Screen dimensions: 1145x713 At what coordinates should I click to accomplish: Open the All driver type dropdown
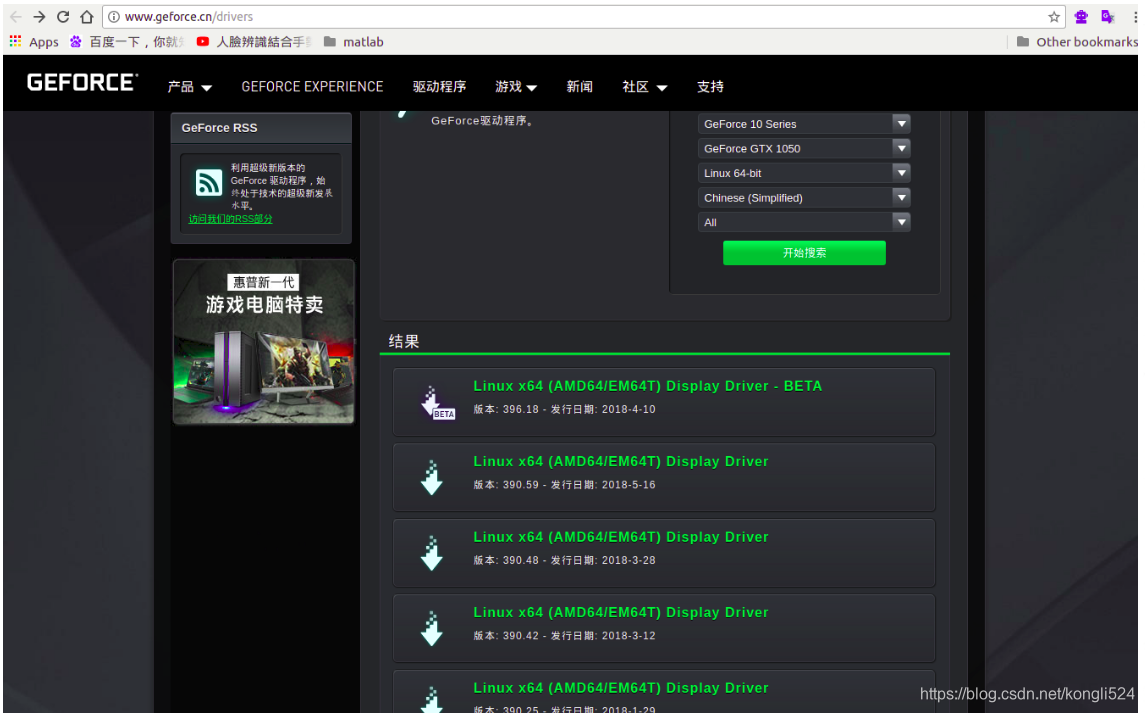tap(804, 222)
